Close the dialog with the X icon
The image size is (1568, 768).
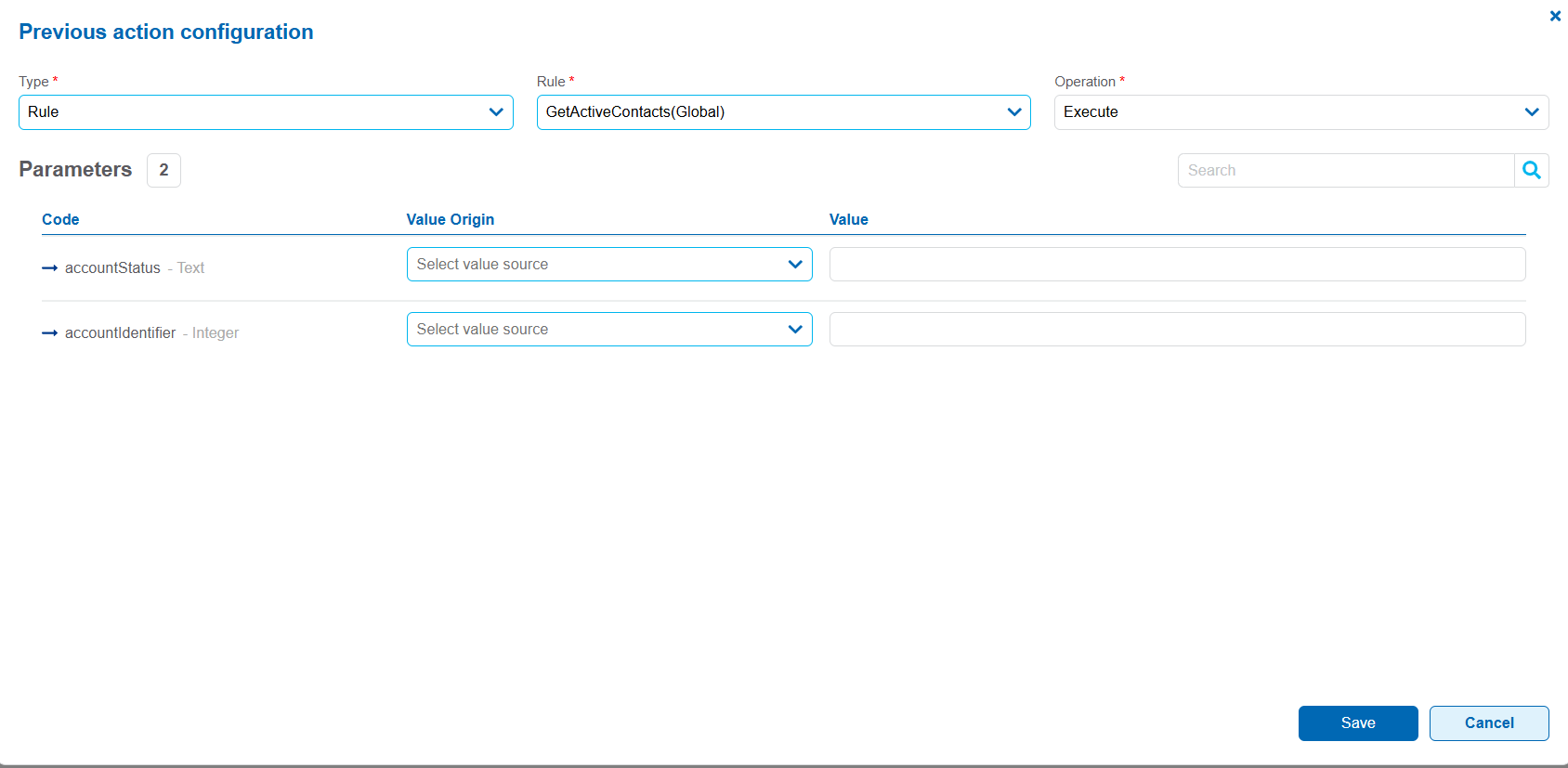pos(1555,16)
